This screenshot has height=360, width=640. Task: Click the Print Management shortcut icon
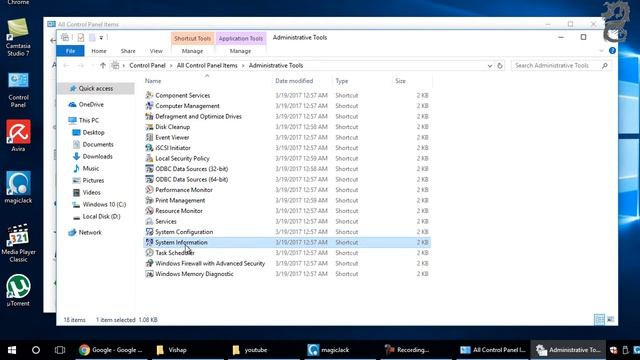[x=149, y=200]
